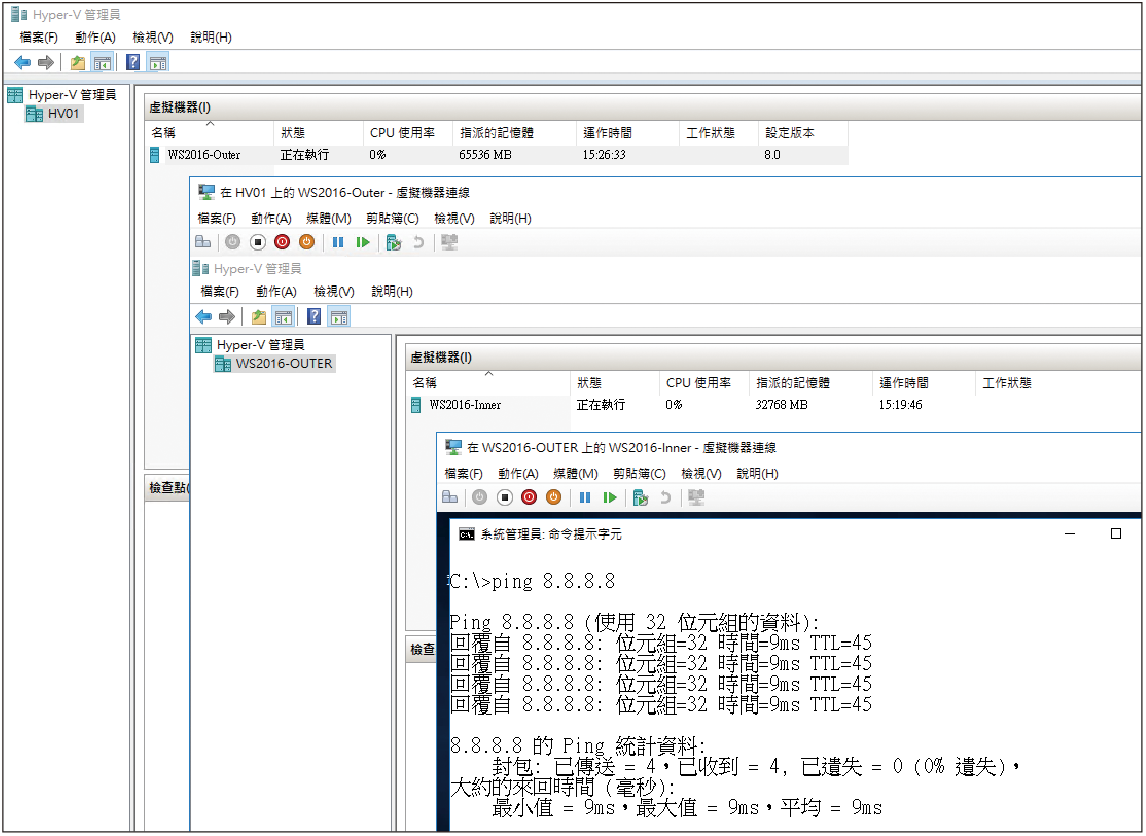Click the up-level folder icon in nested Hyper-V Manager
The image size is (1146, 836).
pyautogui.click(x=259, y=316)
